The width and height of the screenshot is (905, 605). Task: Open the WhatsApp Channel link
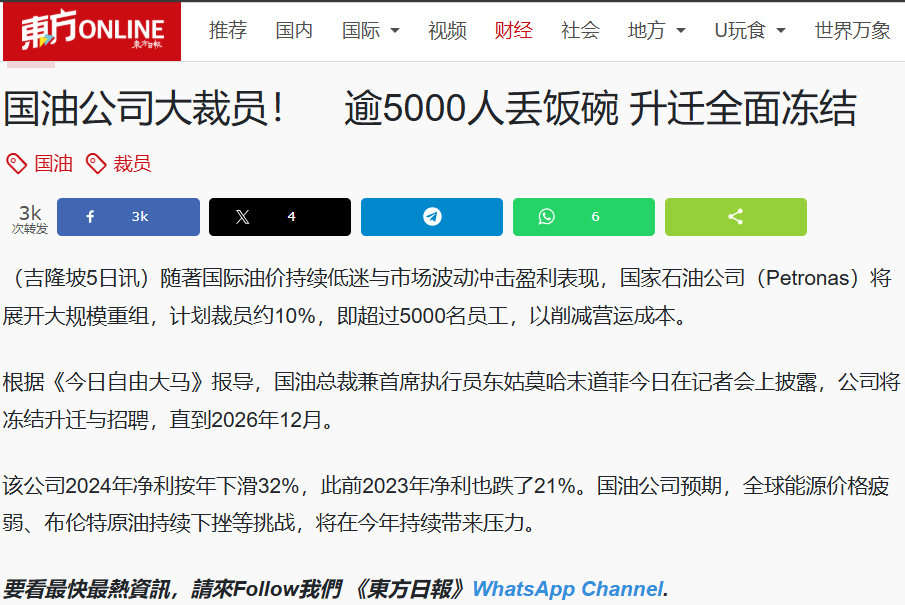coord(568,589)
